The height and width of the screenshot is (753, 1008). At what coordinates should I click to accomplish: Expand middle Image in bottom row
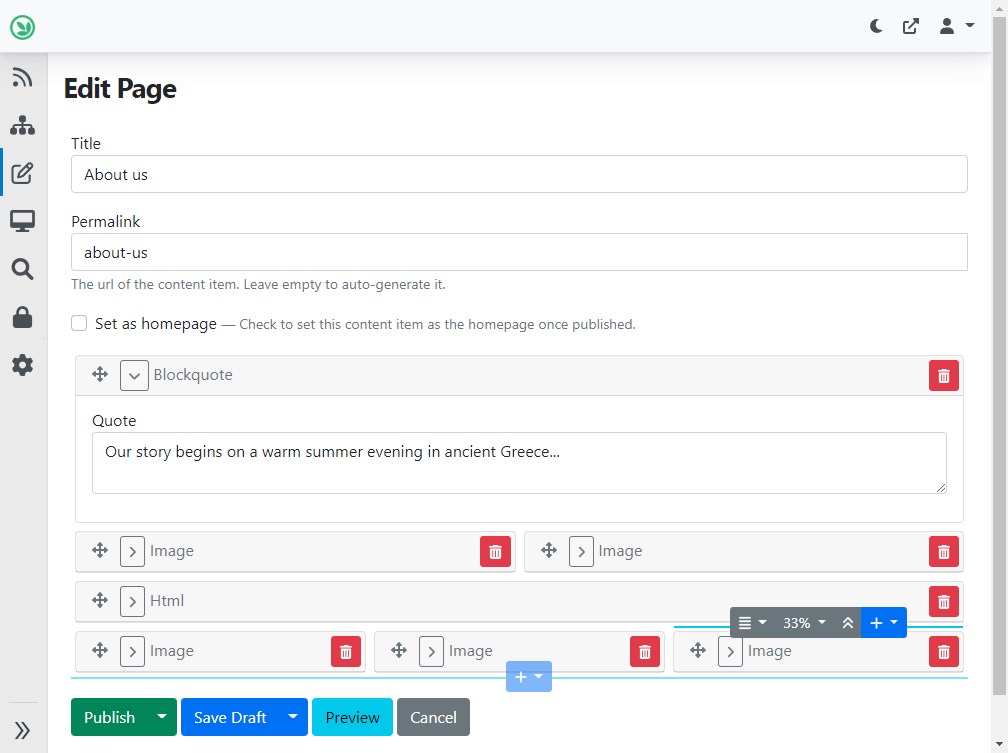click(x=431, y=652)
